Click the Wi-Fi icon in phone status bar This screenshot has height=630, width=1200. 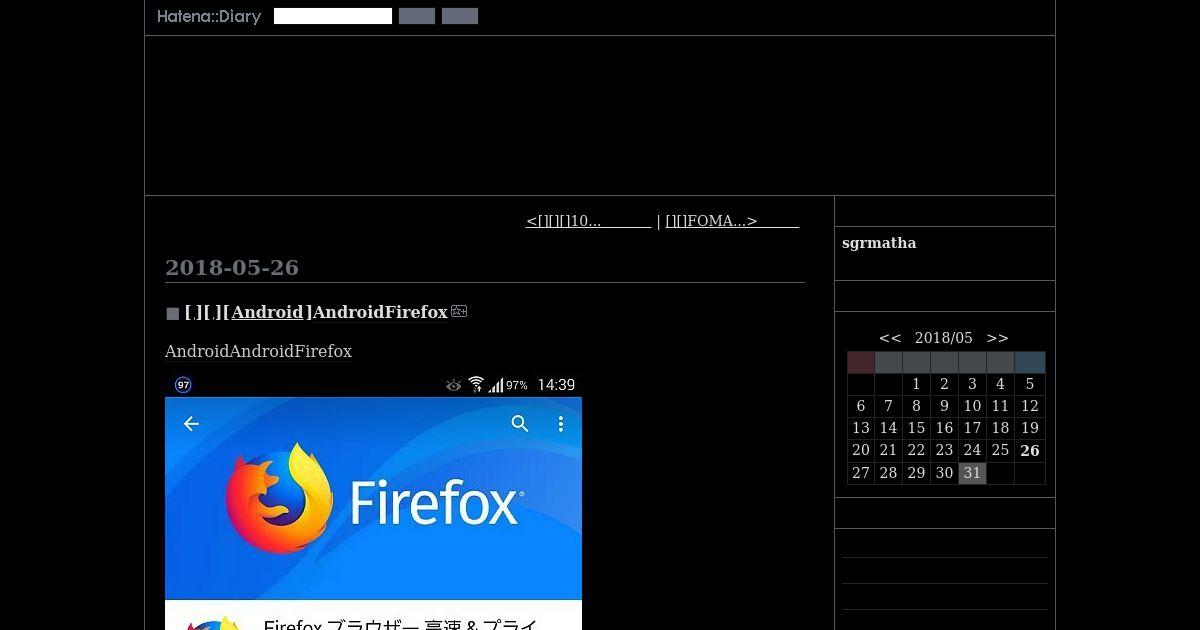(x=476, y=385)
